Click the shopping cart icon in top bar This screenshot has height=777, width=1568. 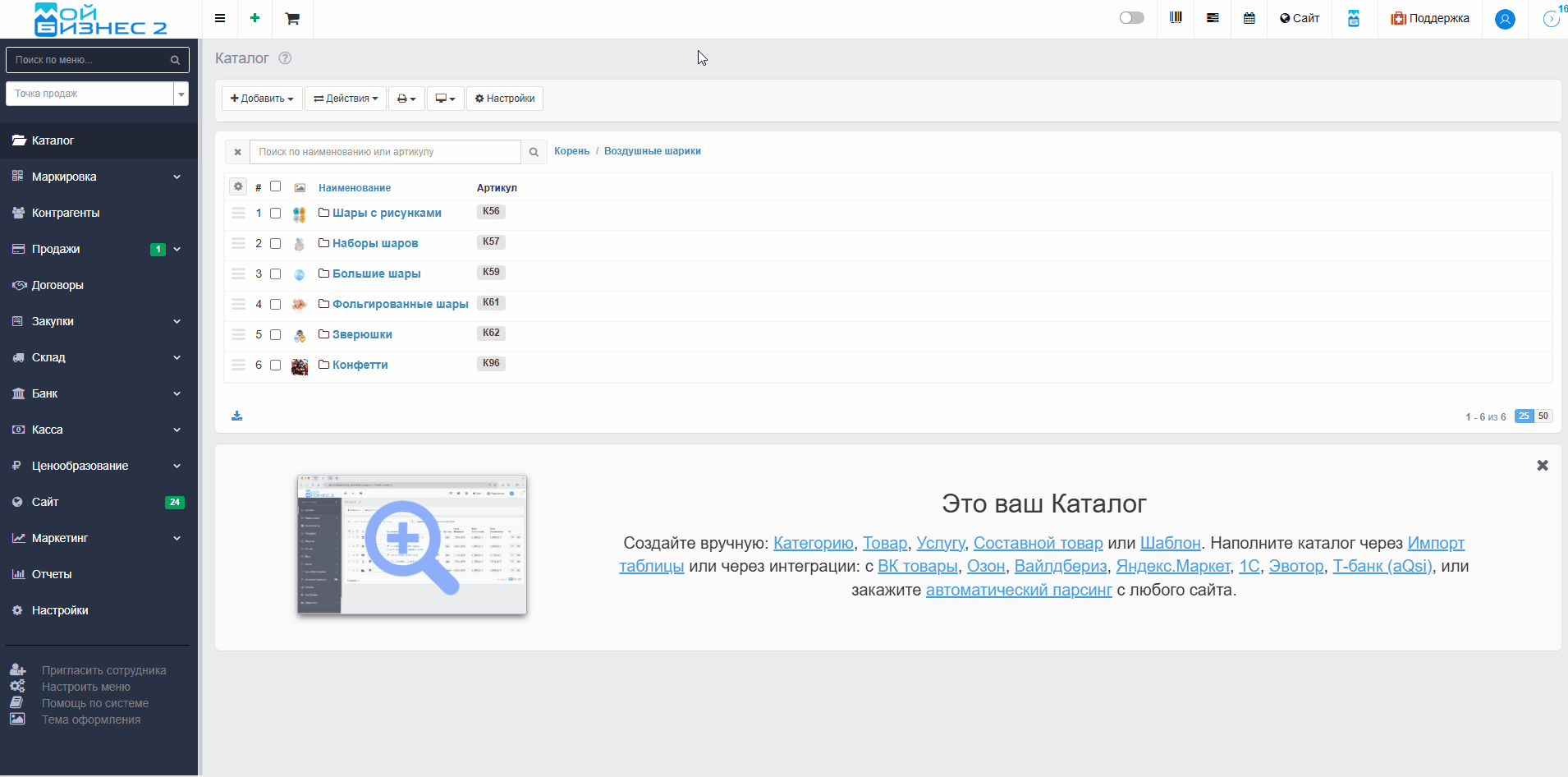292,19
